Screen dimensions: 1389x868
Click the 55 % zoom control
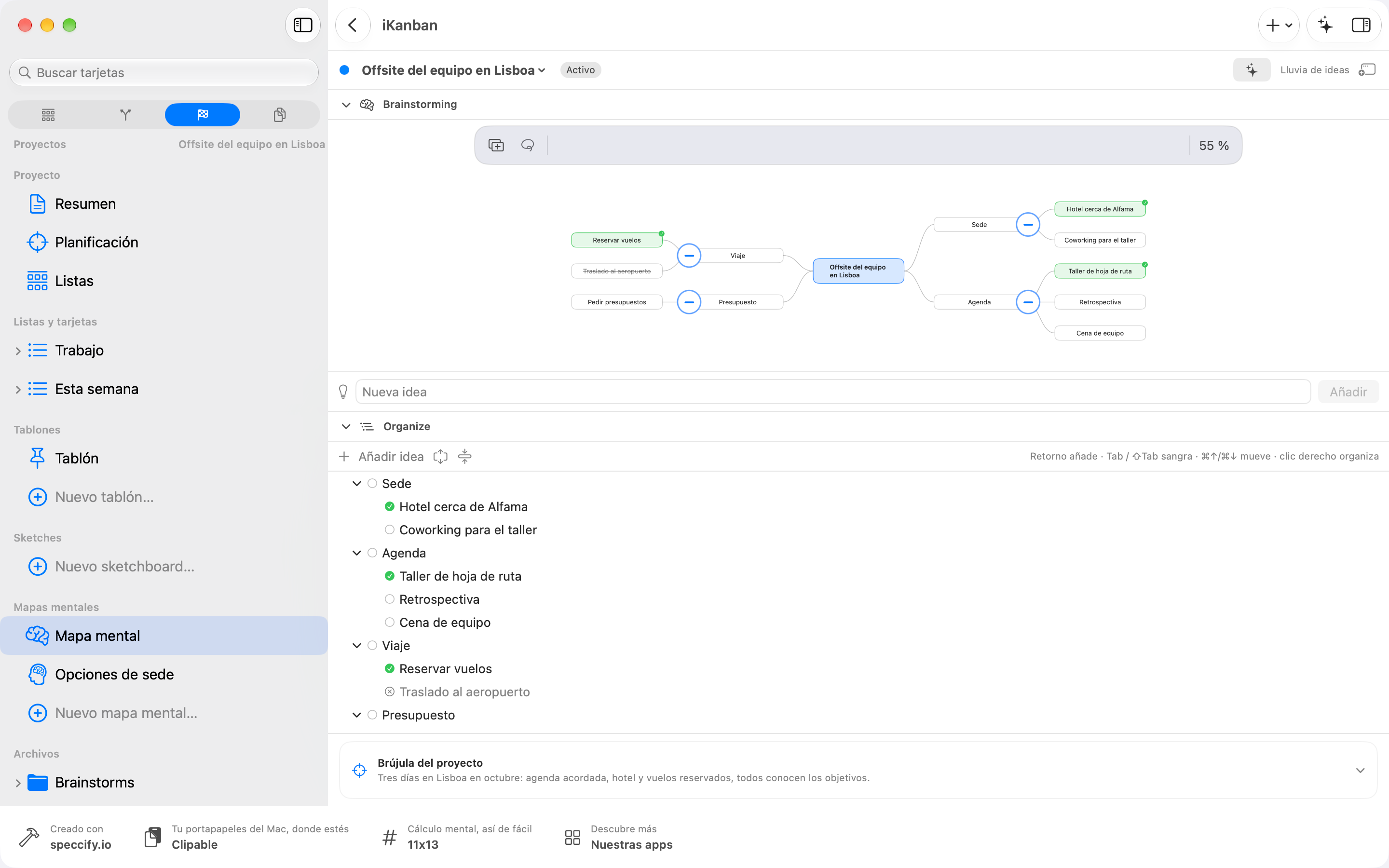coord(1213,145)
